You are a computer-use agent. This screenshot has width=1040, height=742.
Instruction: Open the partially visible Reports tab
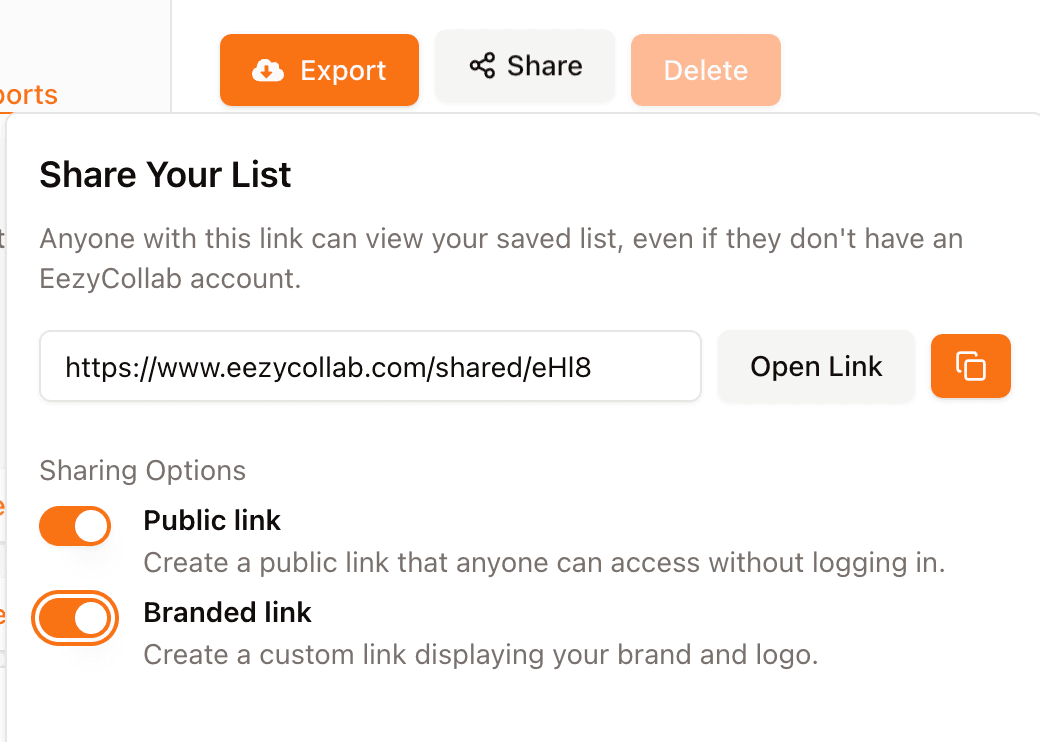coord(29,95)
